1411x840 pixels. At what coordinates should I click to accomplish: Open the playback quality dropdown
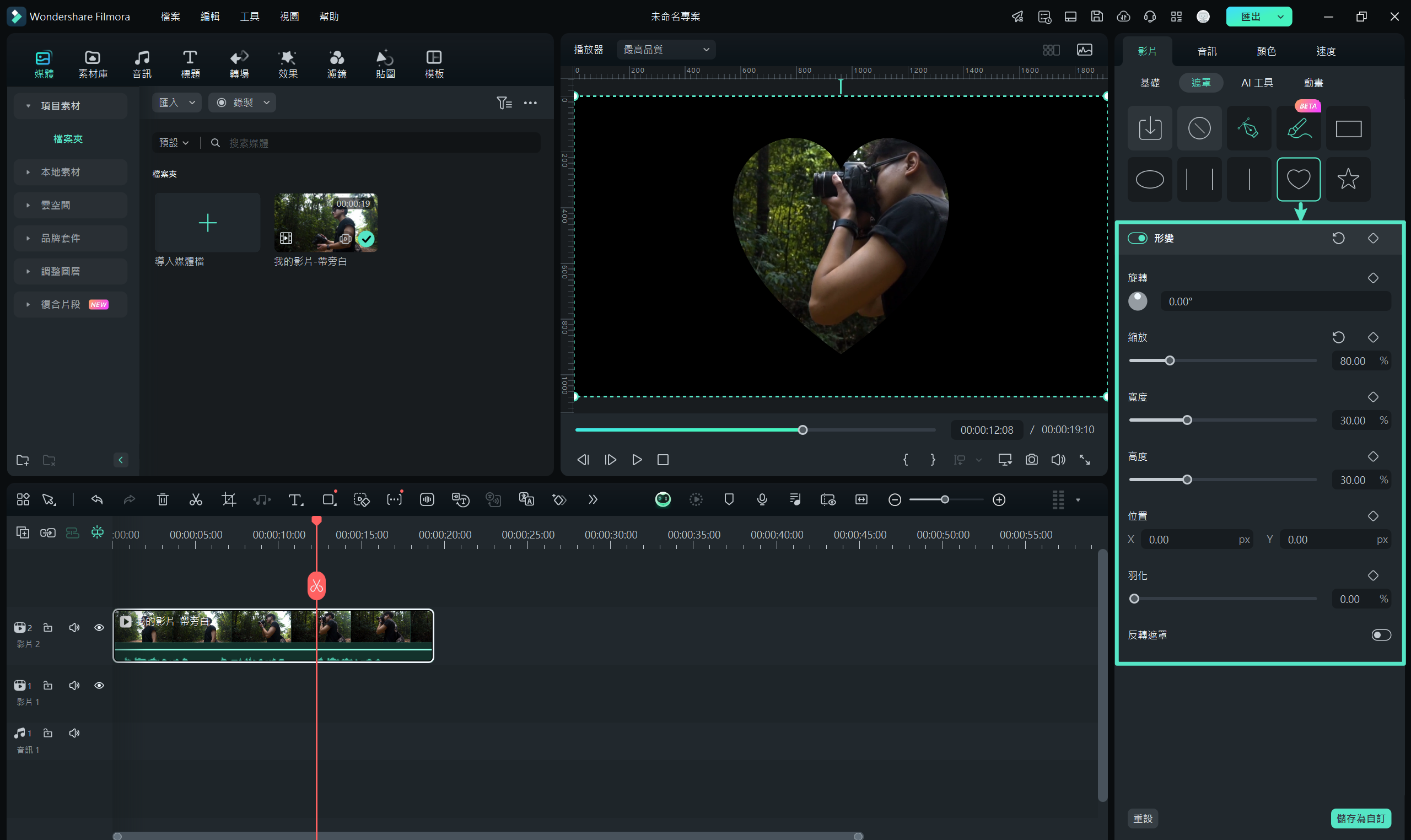[666, 50]
